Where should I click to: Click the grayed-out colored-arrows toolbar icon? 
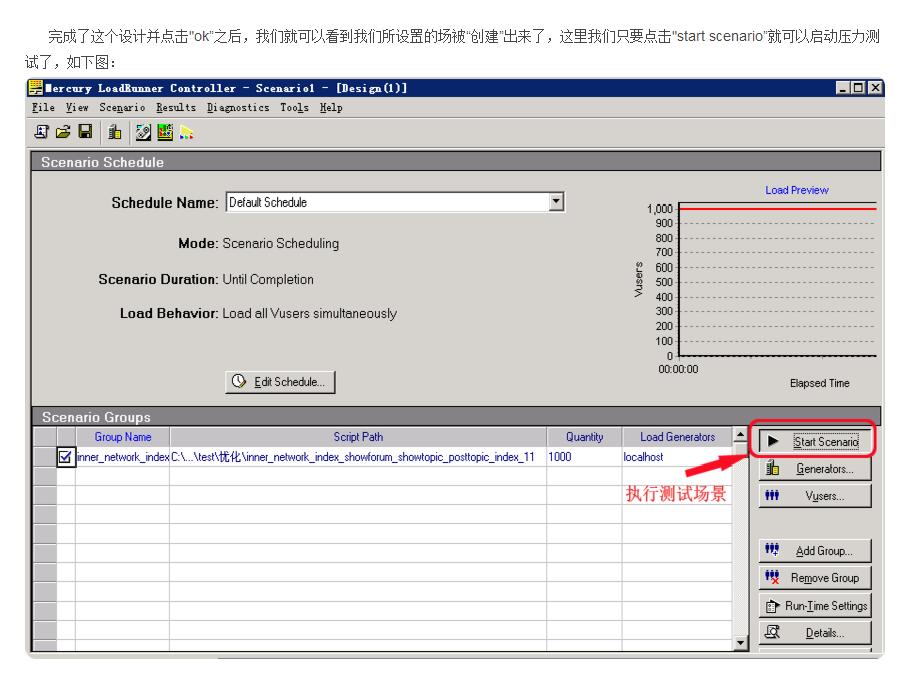186,133
